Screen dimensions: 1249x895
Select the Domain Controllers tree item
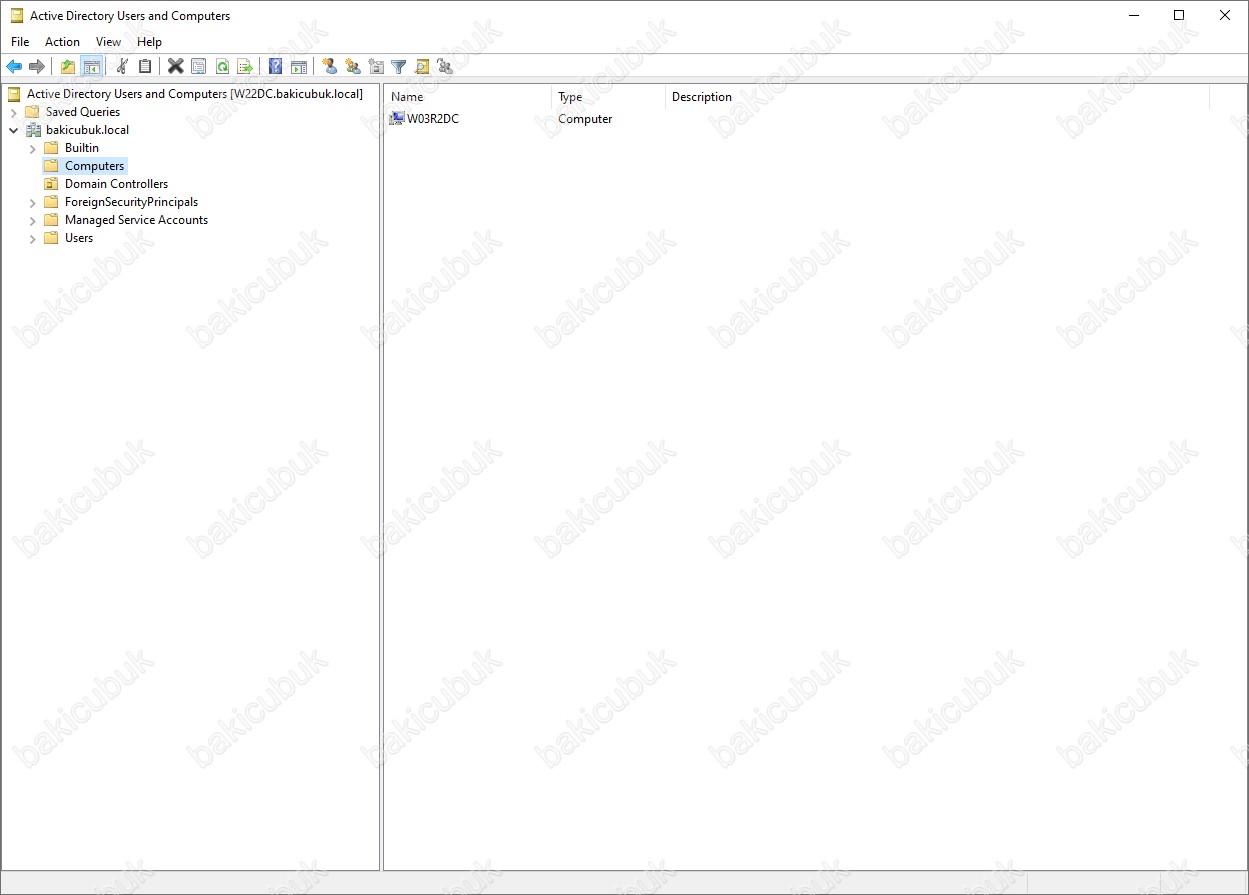(116, 184)
